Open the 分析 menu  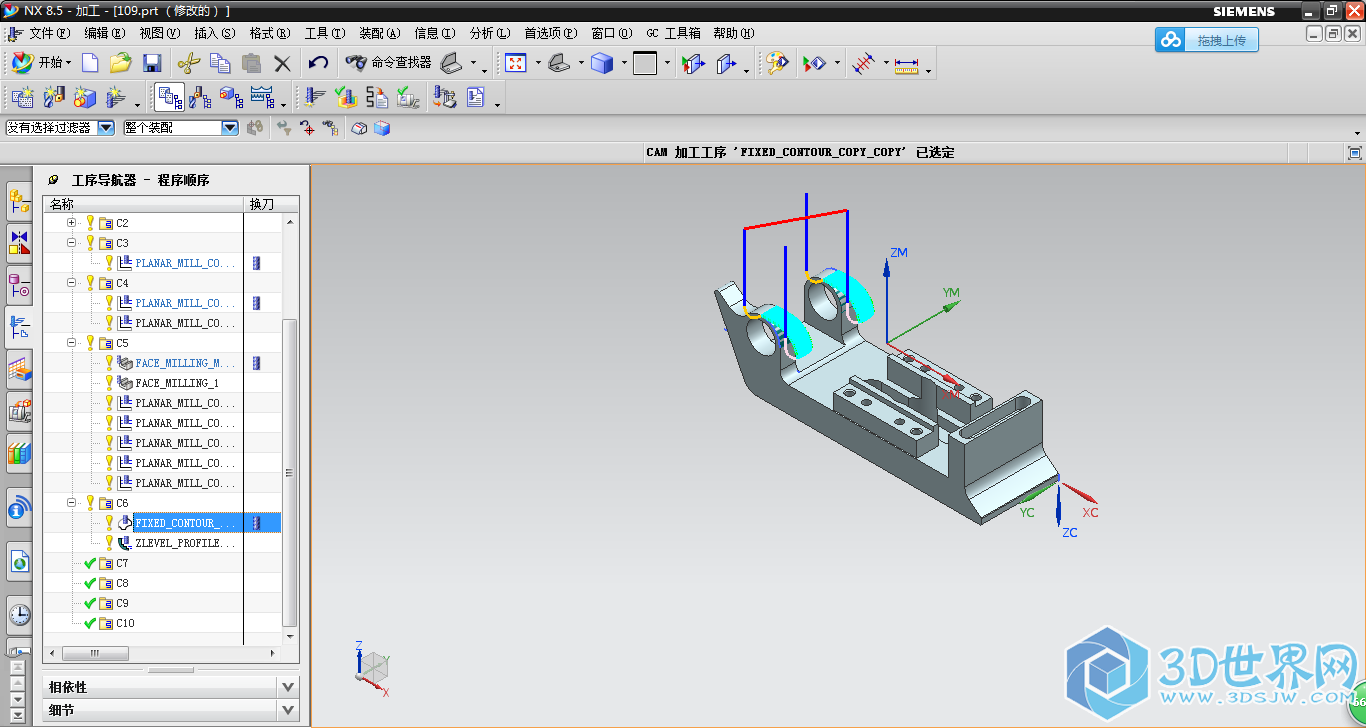pos(490,33)
